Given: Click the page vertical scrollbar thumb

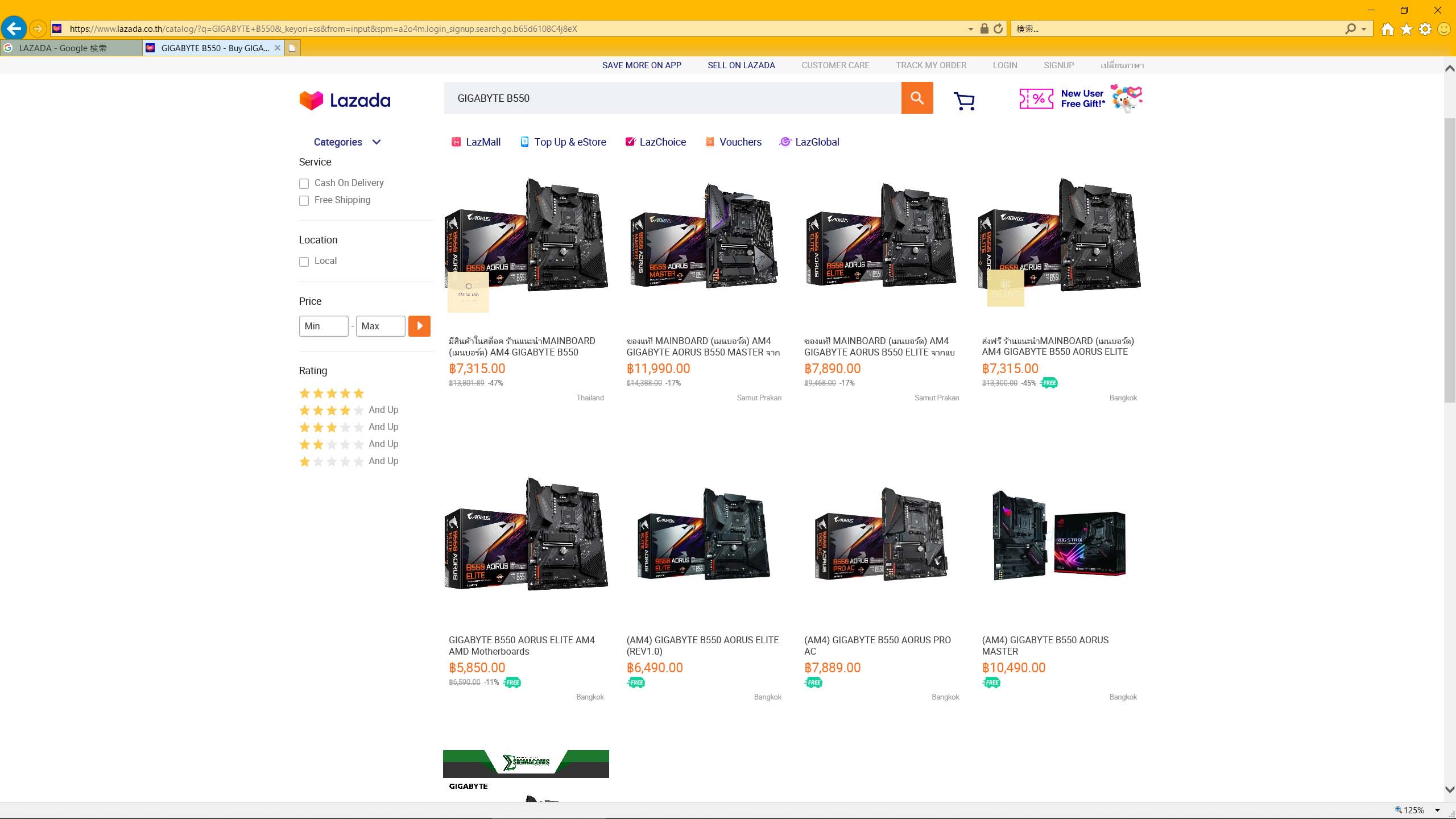Looking at the screenshot, I should pyautogui.click(x=1450, y=260).
